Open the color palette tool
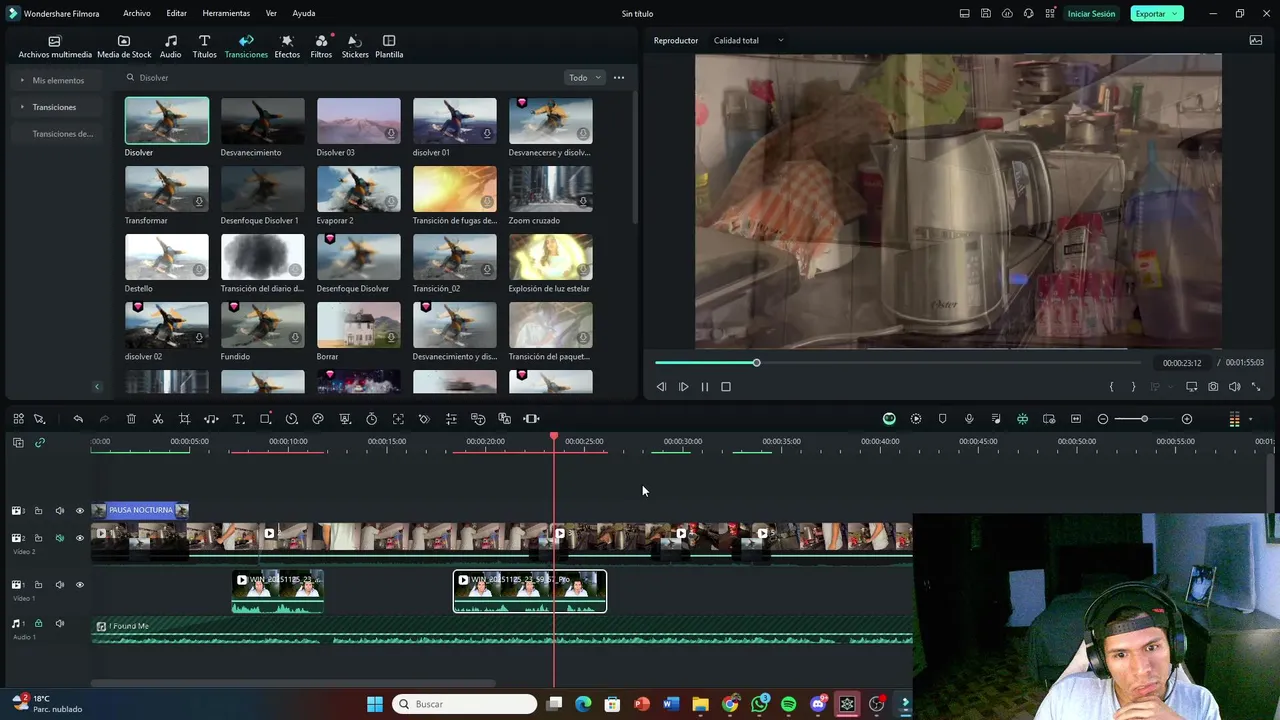 click(318, 419)
